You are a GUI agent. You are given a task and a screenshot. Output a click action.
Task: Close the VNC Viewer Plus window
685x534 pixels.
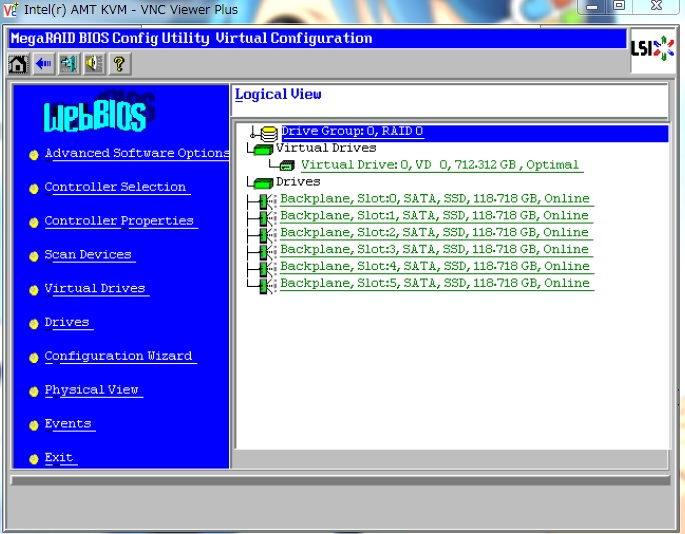656,6
